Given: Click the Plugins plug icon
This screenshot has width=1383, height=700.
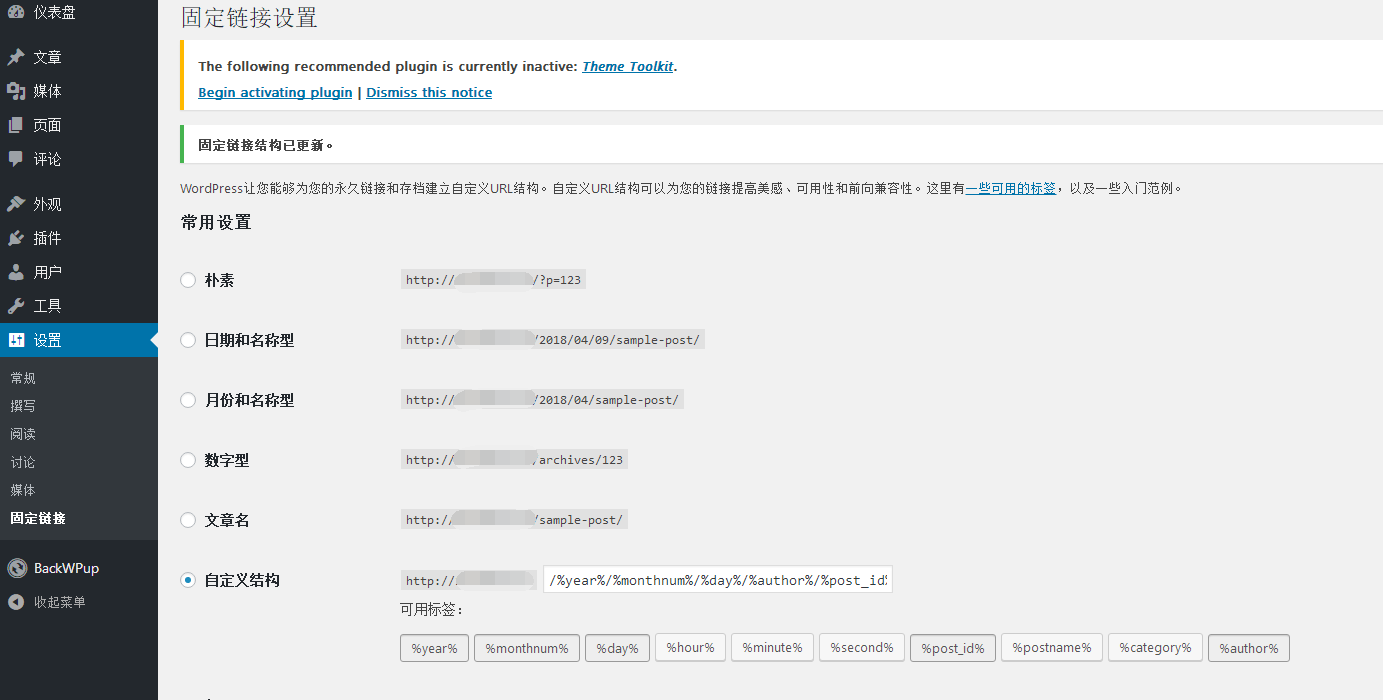Looking at the screenshot, I should pyautogui.click(x=16, y=238).
